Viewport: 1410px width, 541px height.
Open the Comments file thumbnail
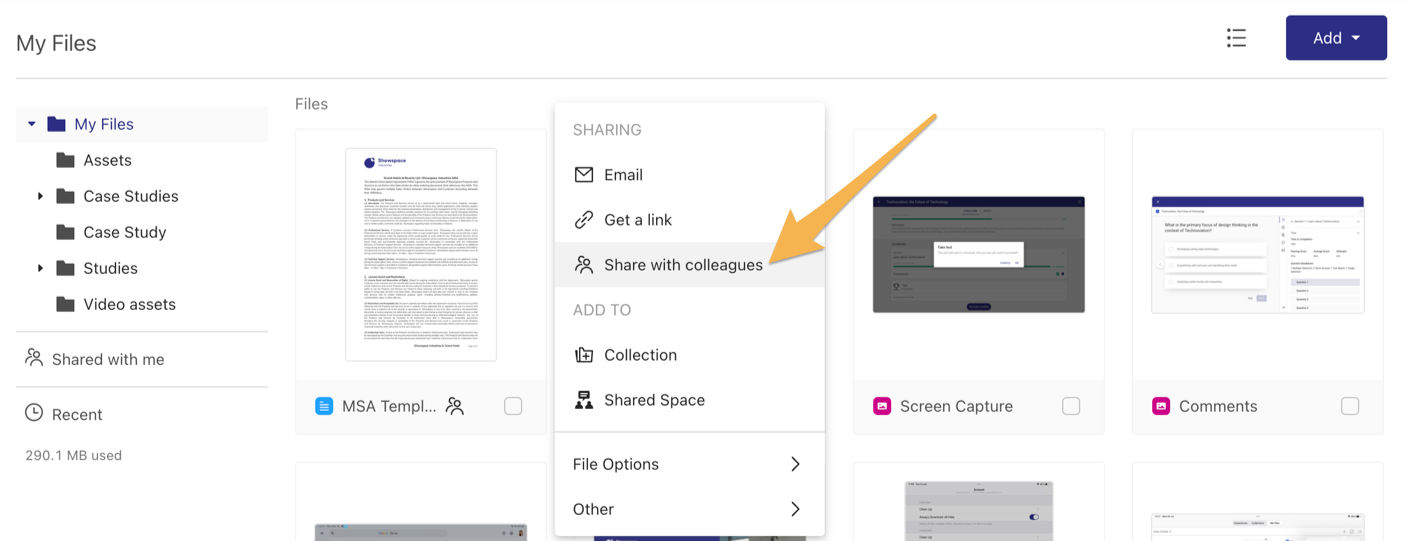(1257, 255)
